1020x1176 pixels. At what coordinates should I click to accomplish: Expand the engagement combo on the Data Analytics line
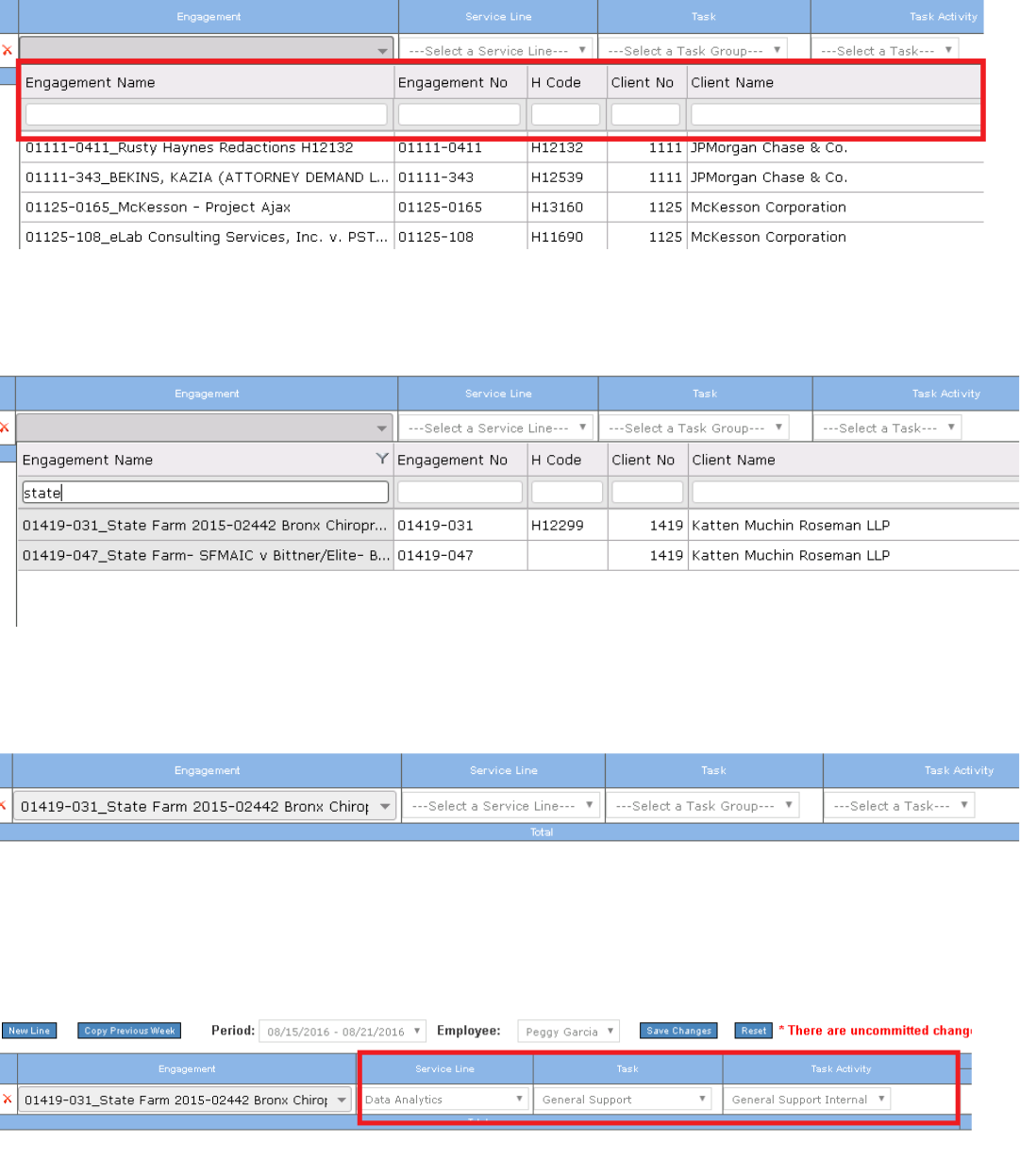[x=342, y=1100]
